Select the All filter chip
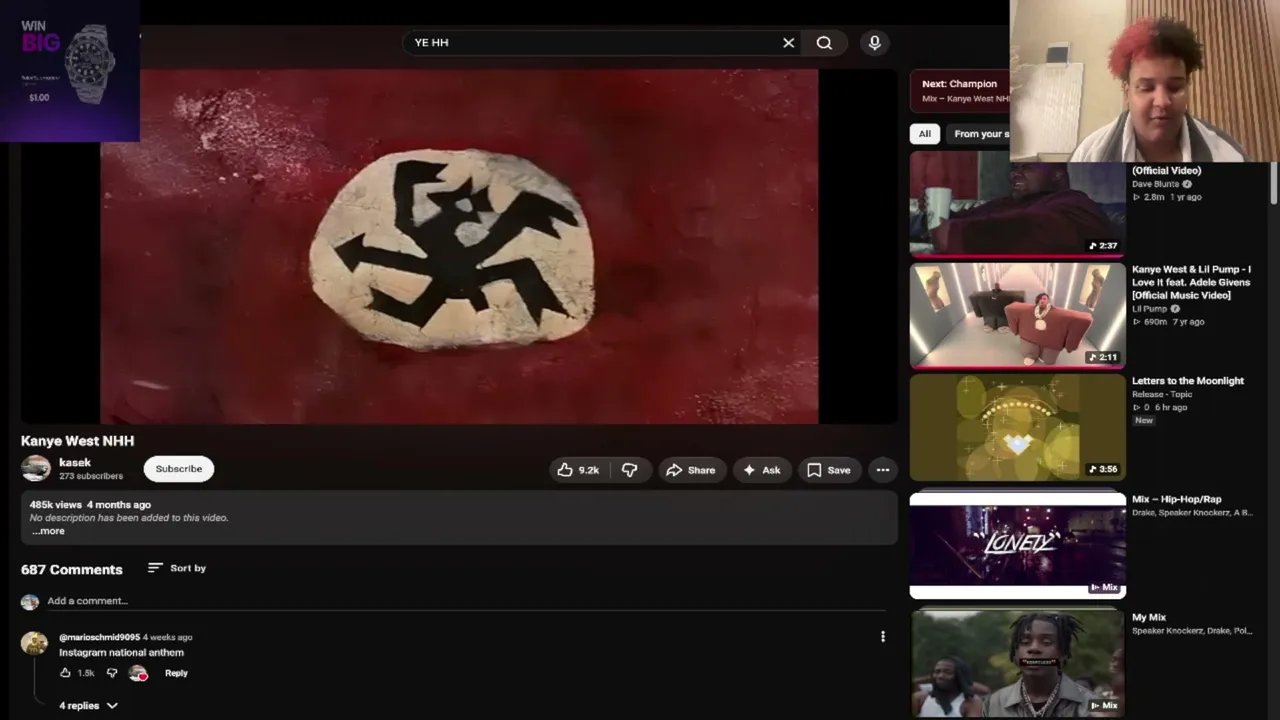This screenshot has width=1280, height=720. pyautogui.click(x=925, y=134)
